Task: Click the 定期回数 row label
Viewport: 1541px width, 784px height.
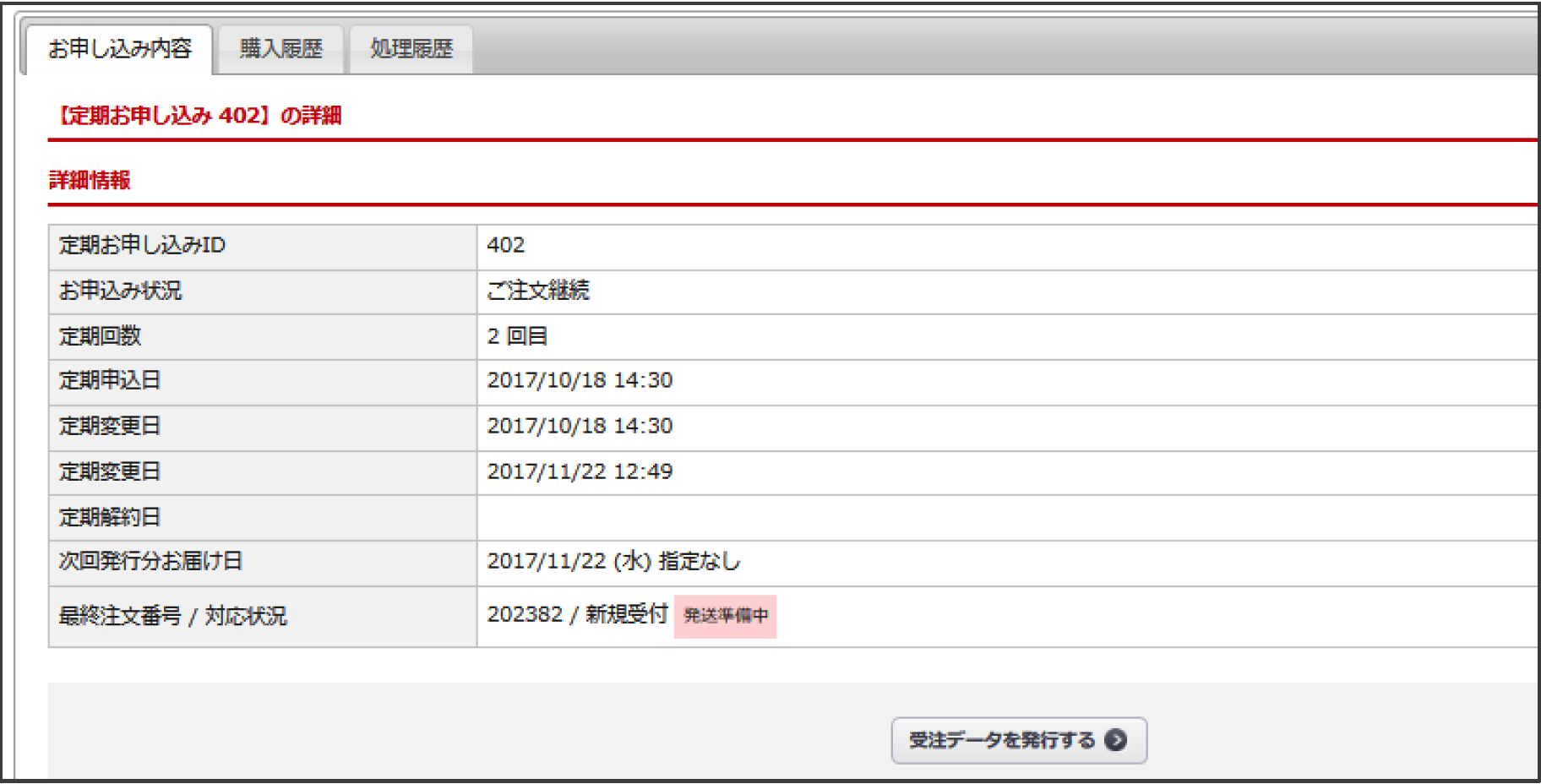Action: coord(100,336)
